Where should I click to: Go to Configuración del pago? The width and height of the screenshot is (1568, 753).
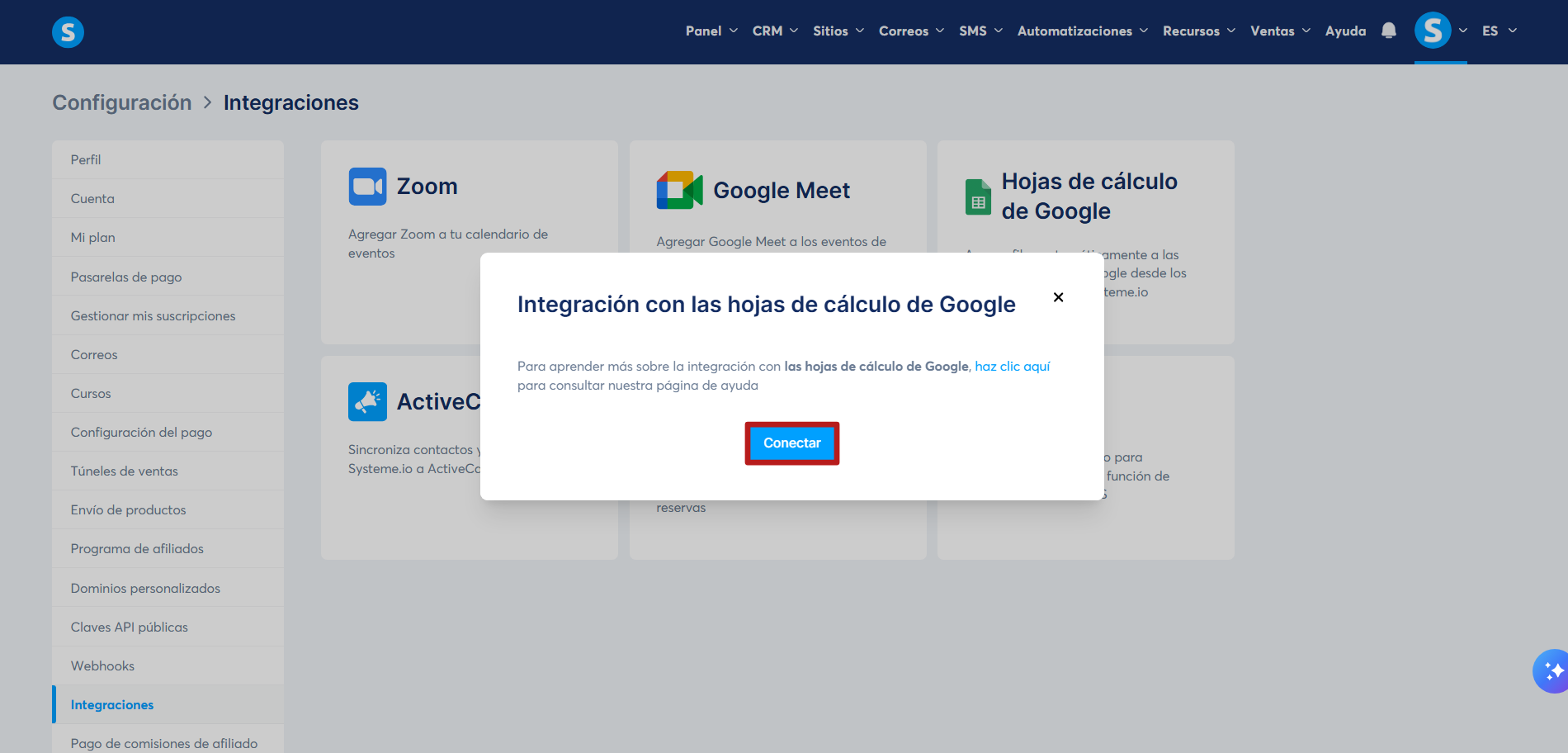click(168, 432)
